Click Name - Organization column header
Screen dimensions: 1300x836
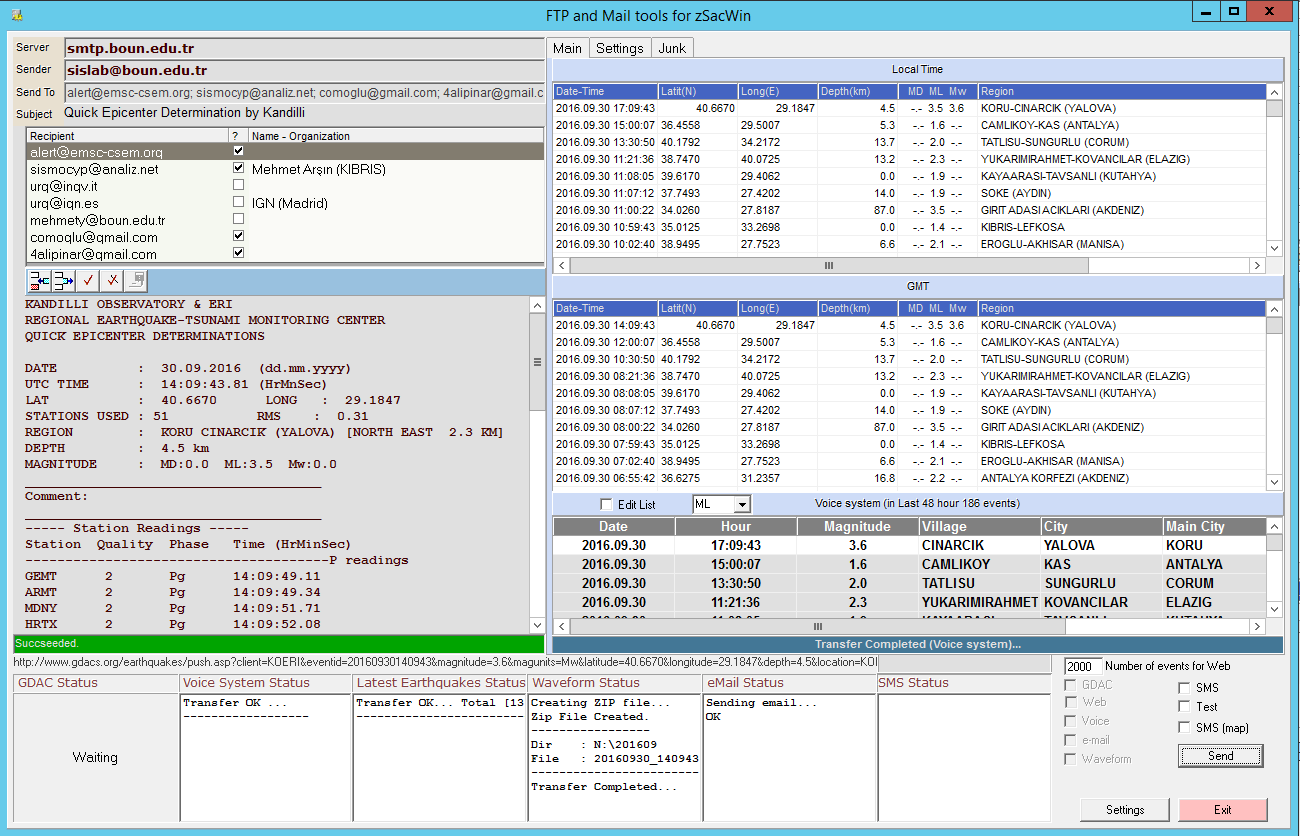click(x=395, y=136)
